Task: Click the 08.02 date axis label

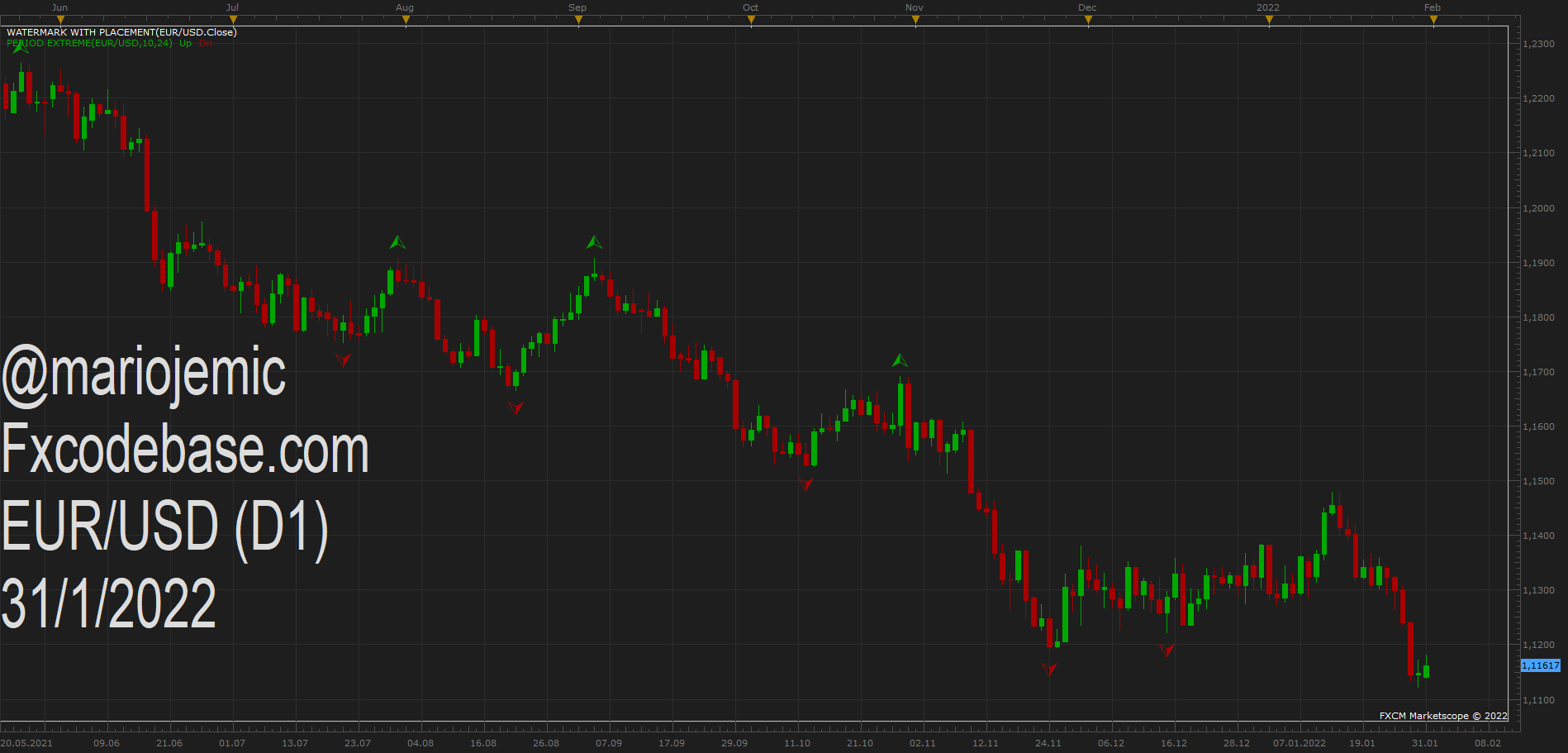Action: pyautogui.click(x=1488, y=743)
